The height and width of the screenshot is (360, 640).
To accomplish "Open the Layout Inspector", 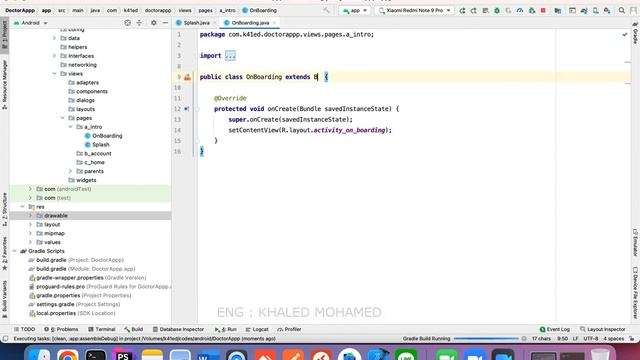I will point(603,329).
